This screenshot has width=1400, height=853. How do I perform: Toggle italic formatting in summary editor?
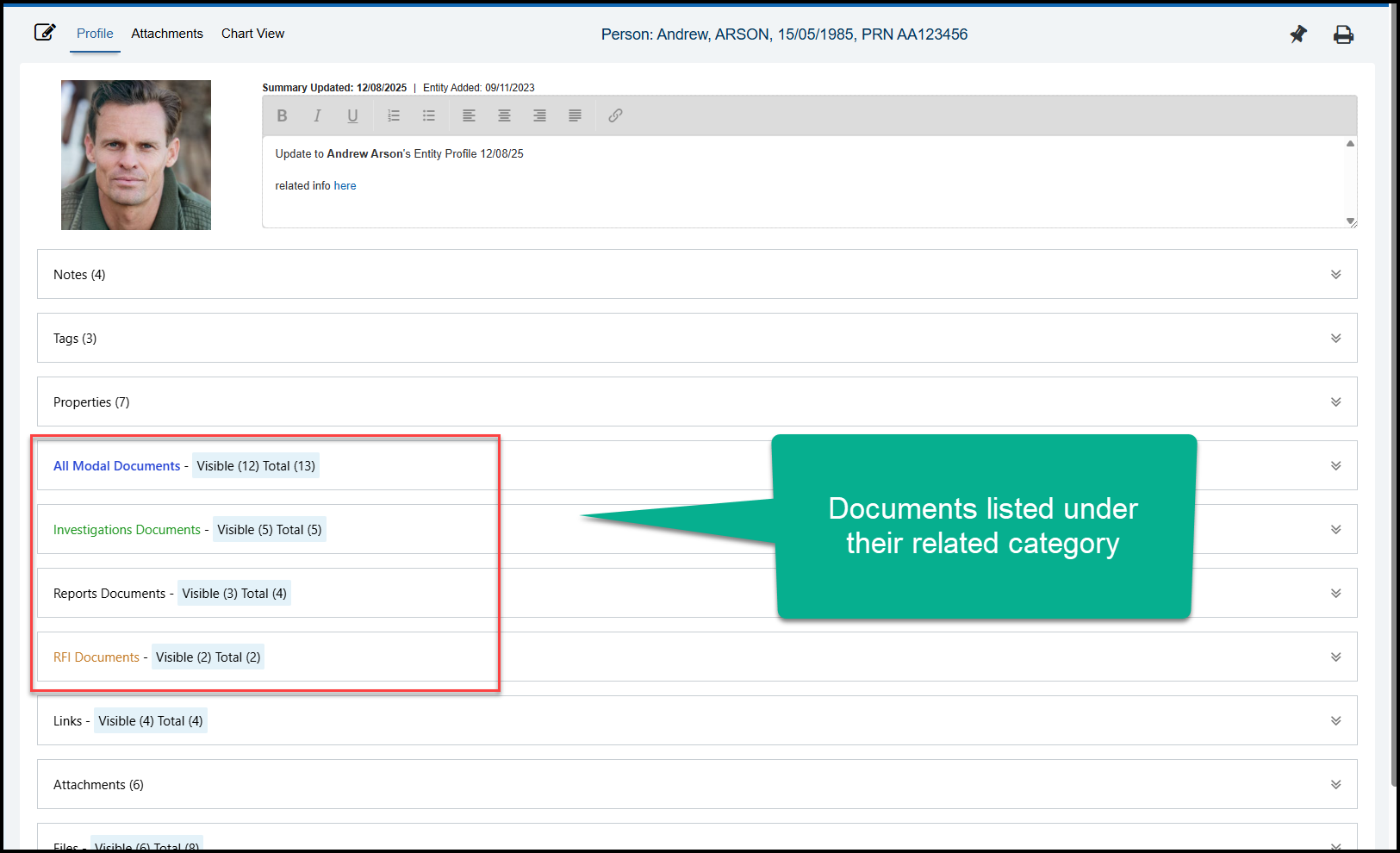[x=317, y=115]
